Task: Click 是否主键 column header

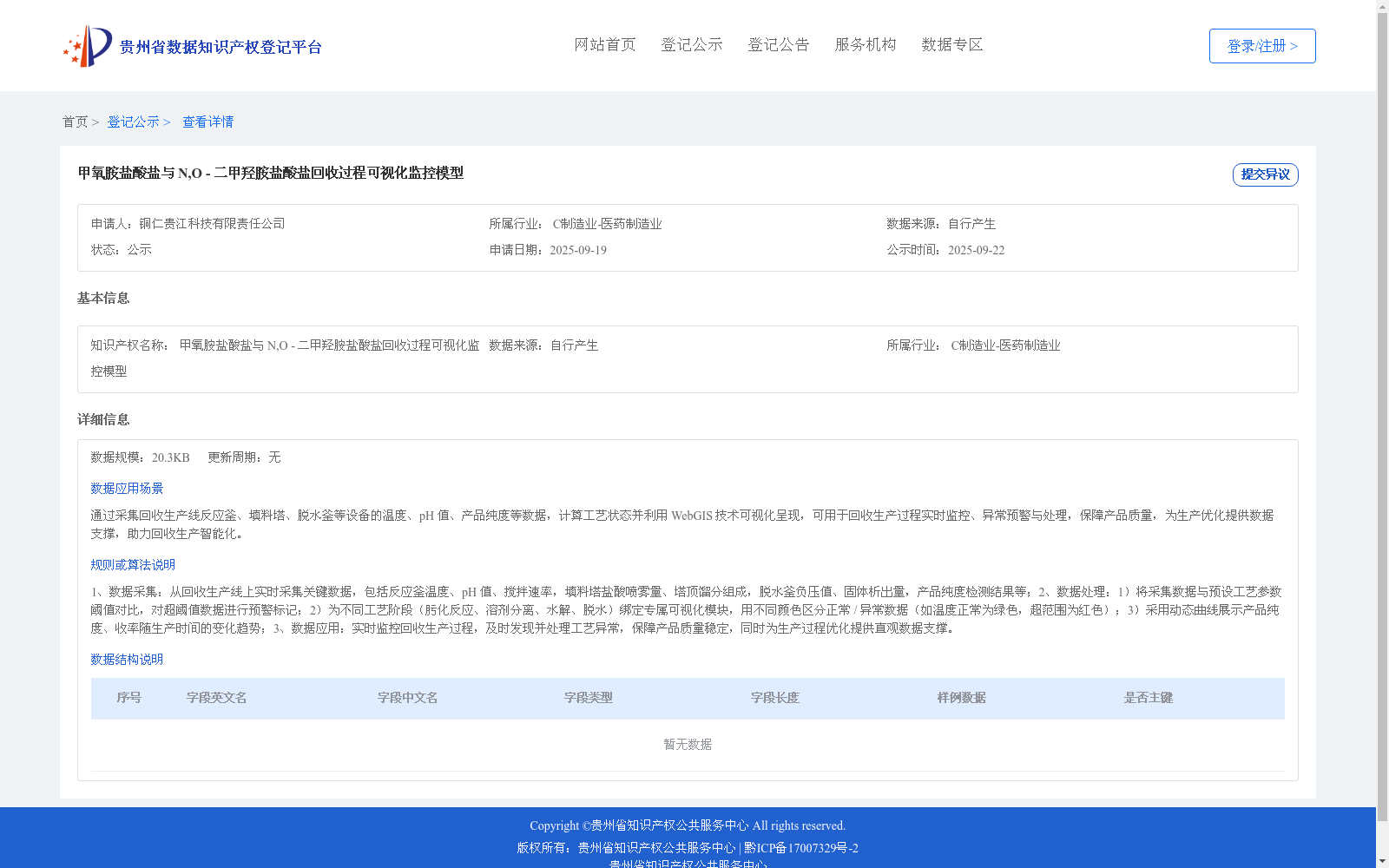Action: coord(1149,698)
